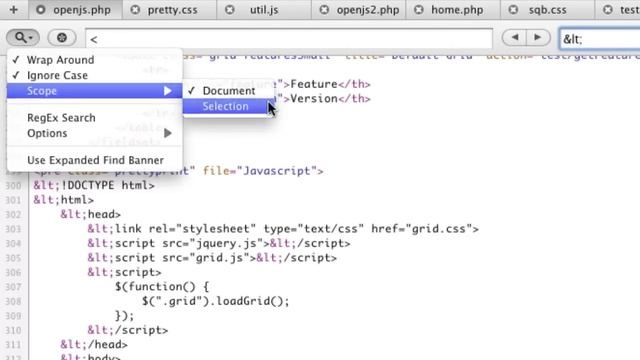The image size is (640, 360).
Task: Click the round close find banner button
Action: point(62,38)
